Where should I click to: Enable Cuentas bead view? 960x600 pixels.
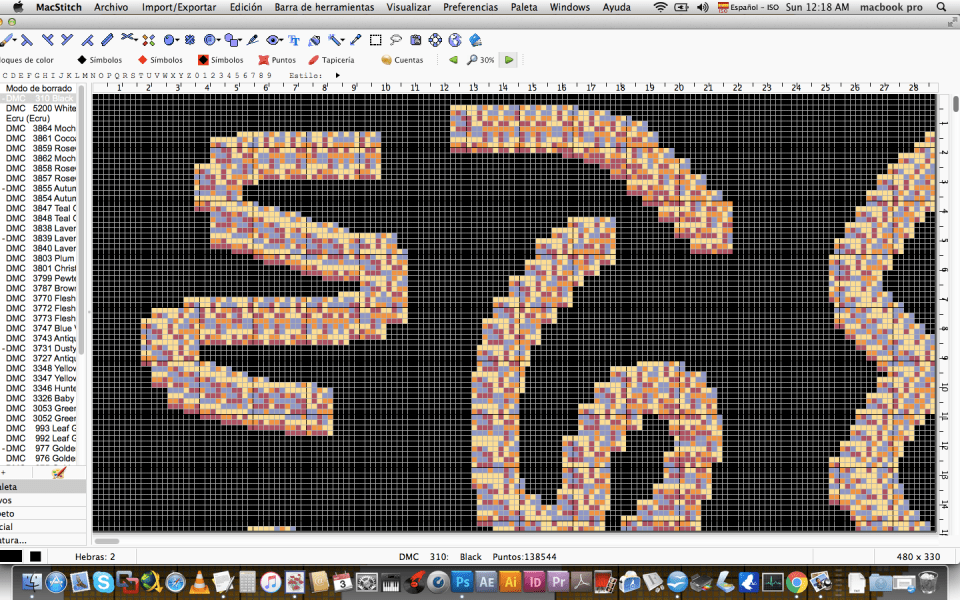402,60
